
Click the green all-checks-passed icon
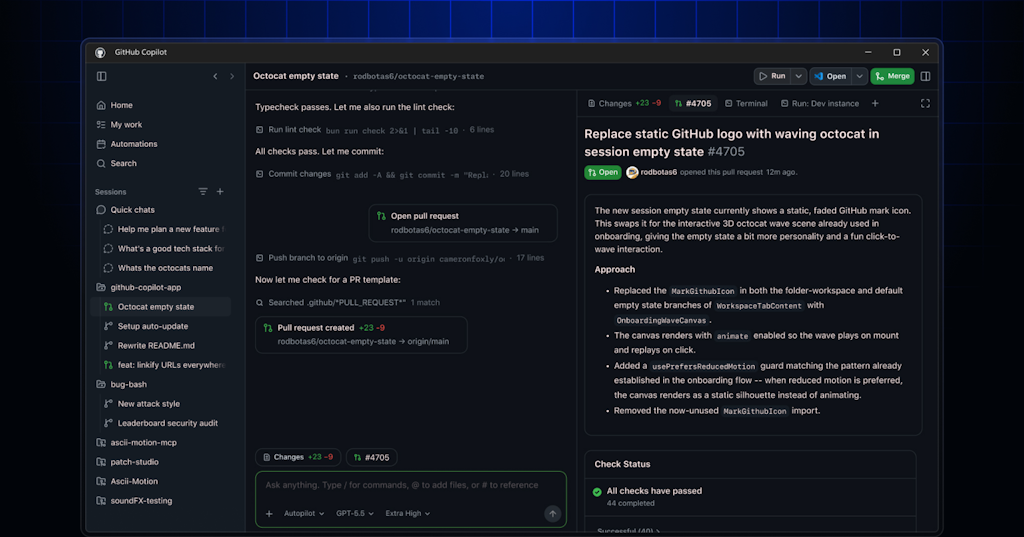597,492
